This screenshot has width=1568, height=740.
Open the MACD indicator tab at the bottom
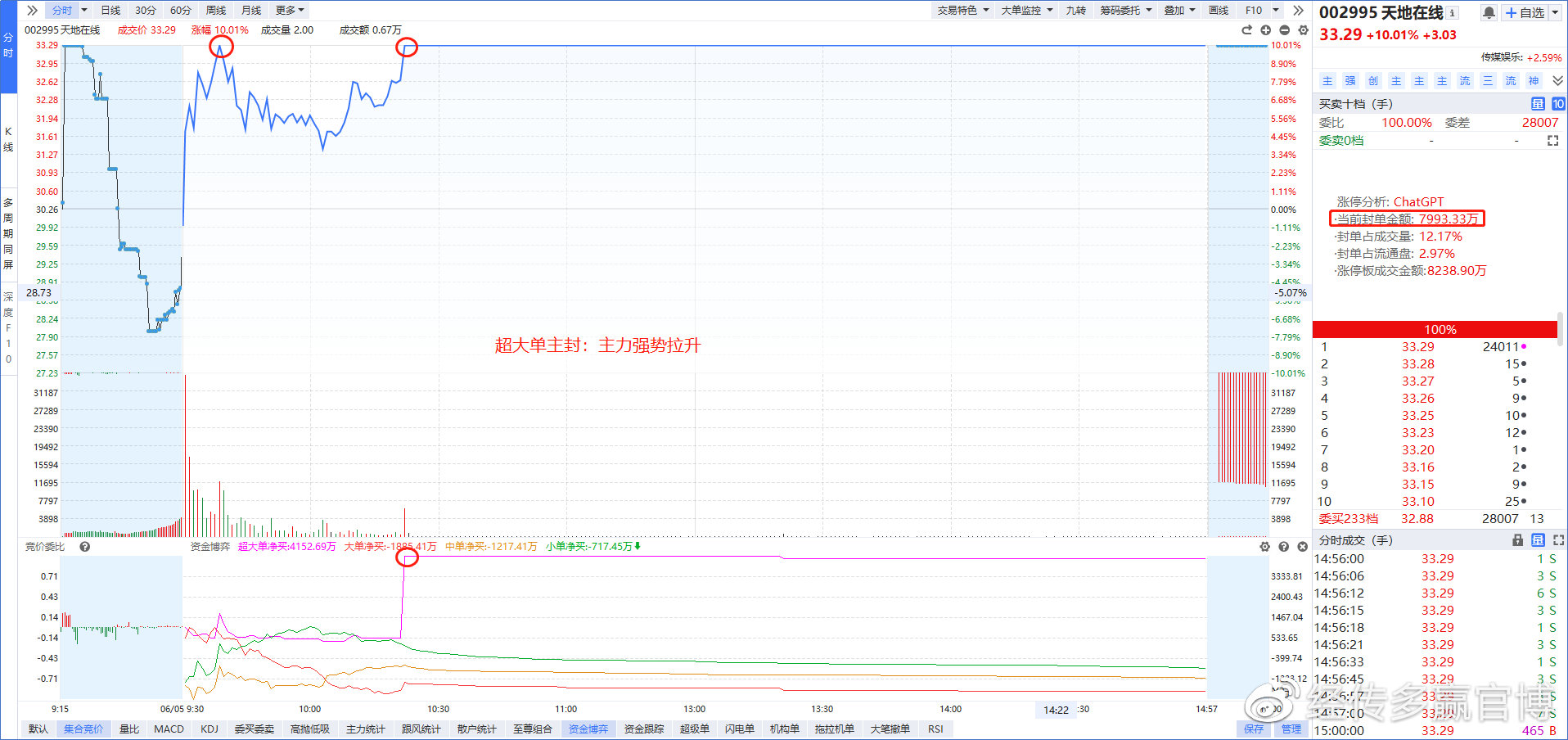point(168,728)
